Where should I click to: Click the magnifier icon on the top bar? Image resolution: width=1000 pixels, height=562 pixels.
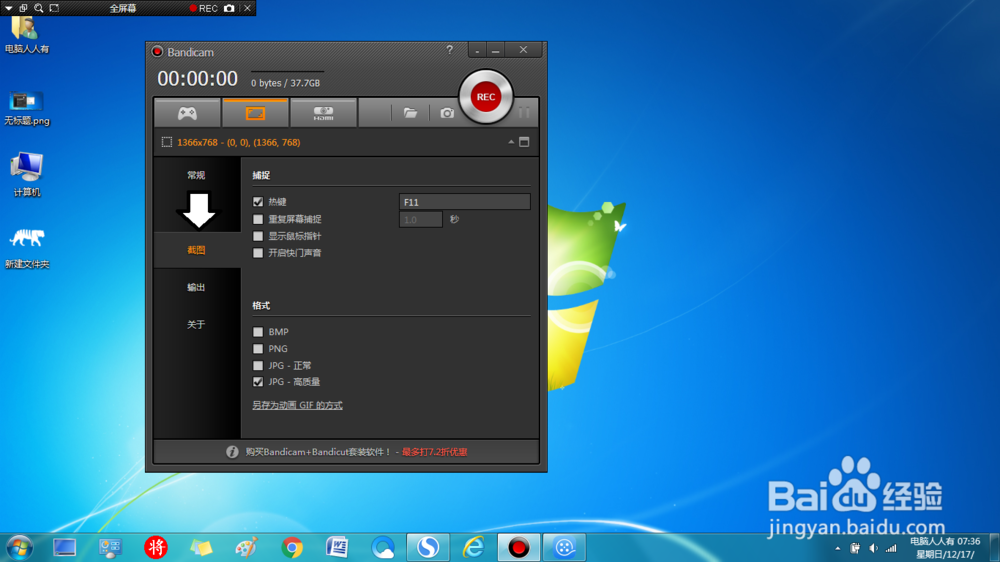click(39, 8)
